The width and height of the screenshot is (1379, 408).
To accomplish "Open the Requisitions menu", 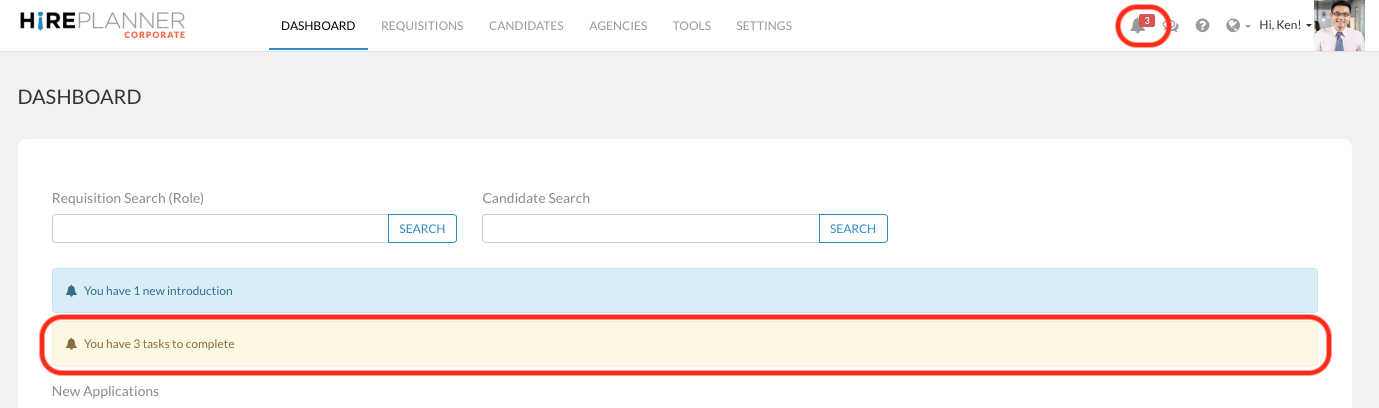I will click(422, 26).
